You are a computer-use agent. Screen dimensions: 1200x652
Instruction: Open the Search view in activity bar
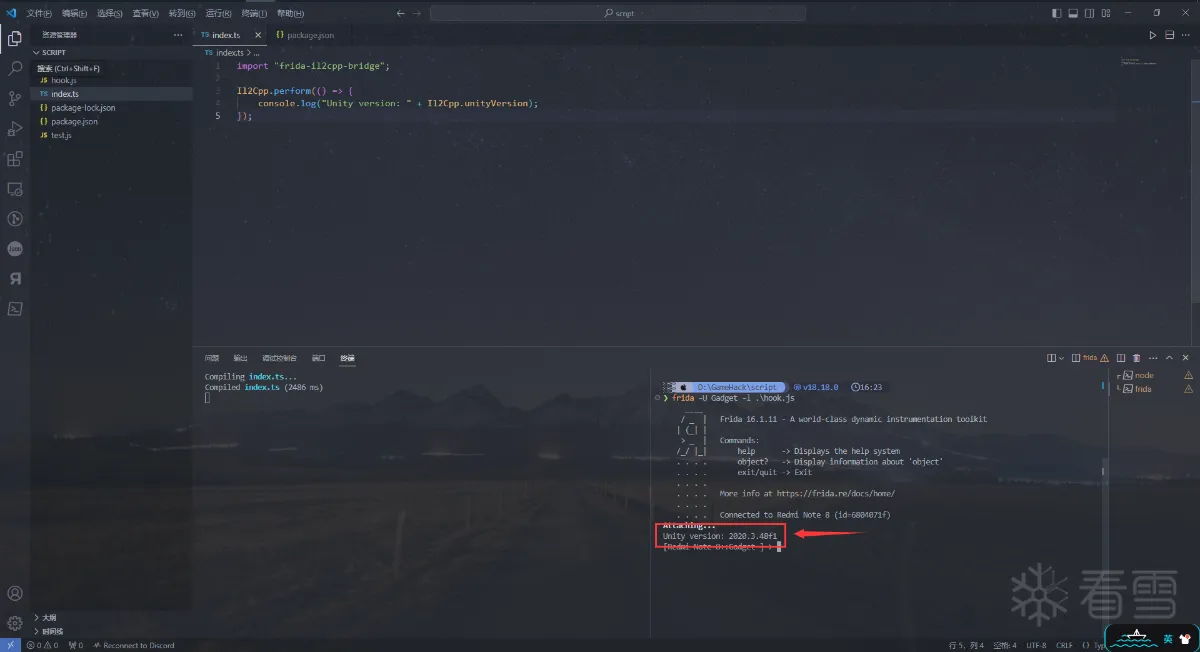point(15,69)
